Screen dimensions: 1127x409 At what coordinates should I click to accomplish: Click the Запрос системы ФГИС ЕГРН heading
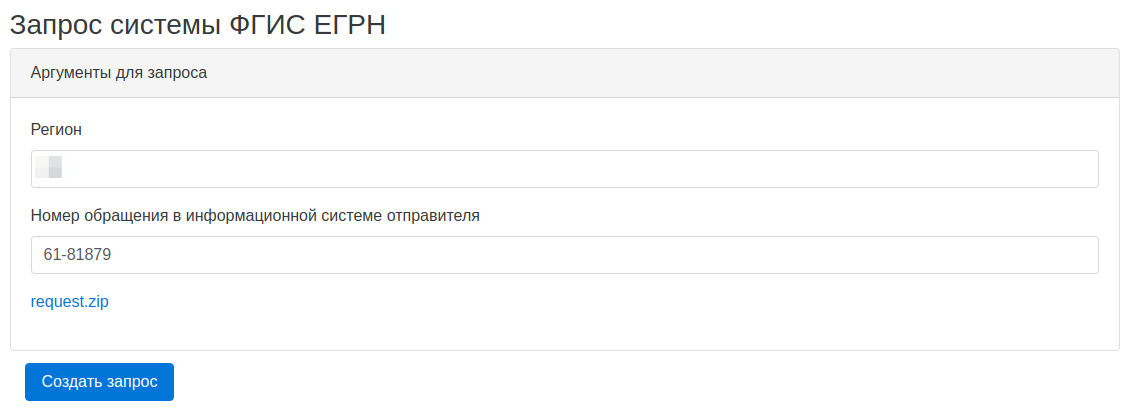[198, 25]
